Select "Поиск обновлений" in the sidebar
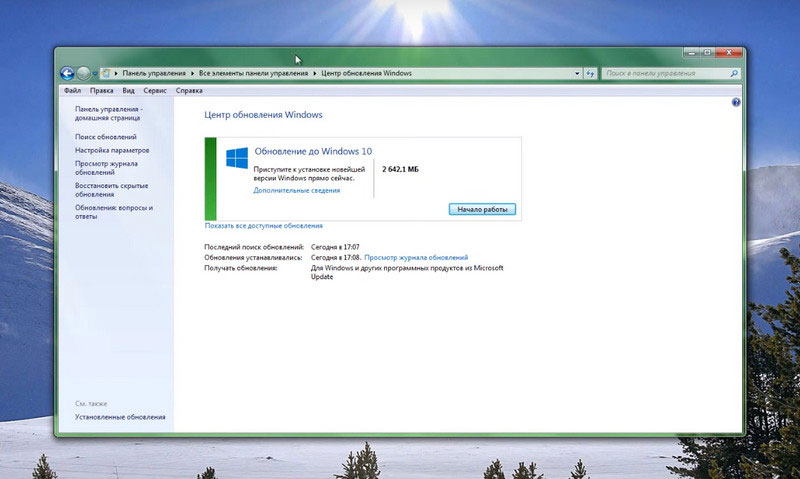The height and width of the screenshot is (479, 800). (106, 136)
